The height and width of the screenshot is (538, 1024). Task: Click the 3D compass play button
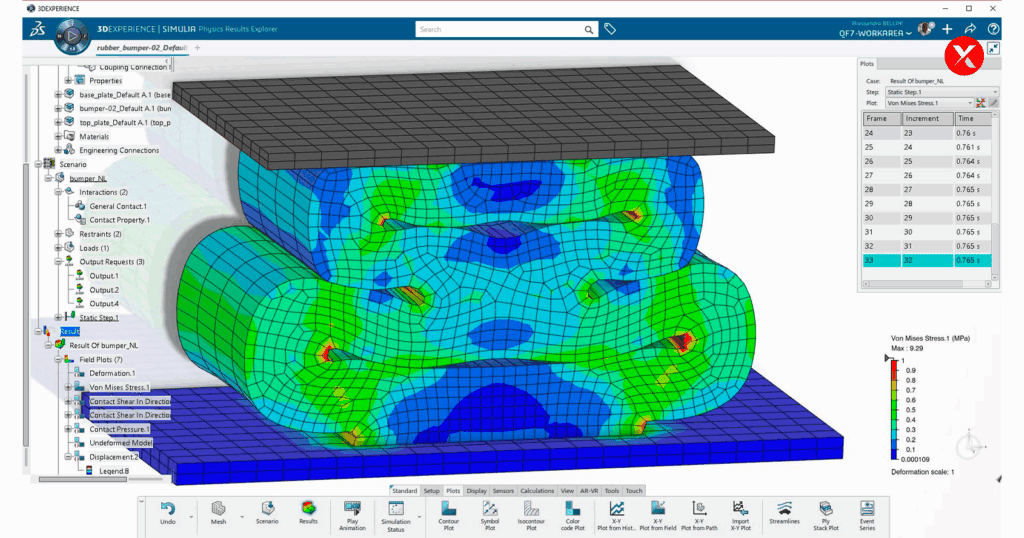click(72, 37)
